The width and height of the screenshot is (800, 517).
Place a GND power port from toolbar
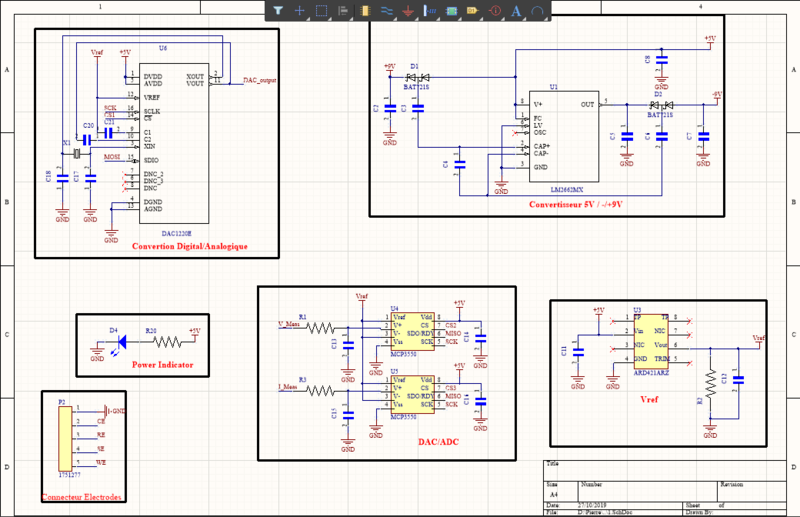[408, 10]
